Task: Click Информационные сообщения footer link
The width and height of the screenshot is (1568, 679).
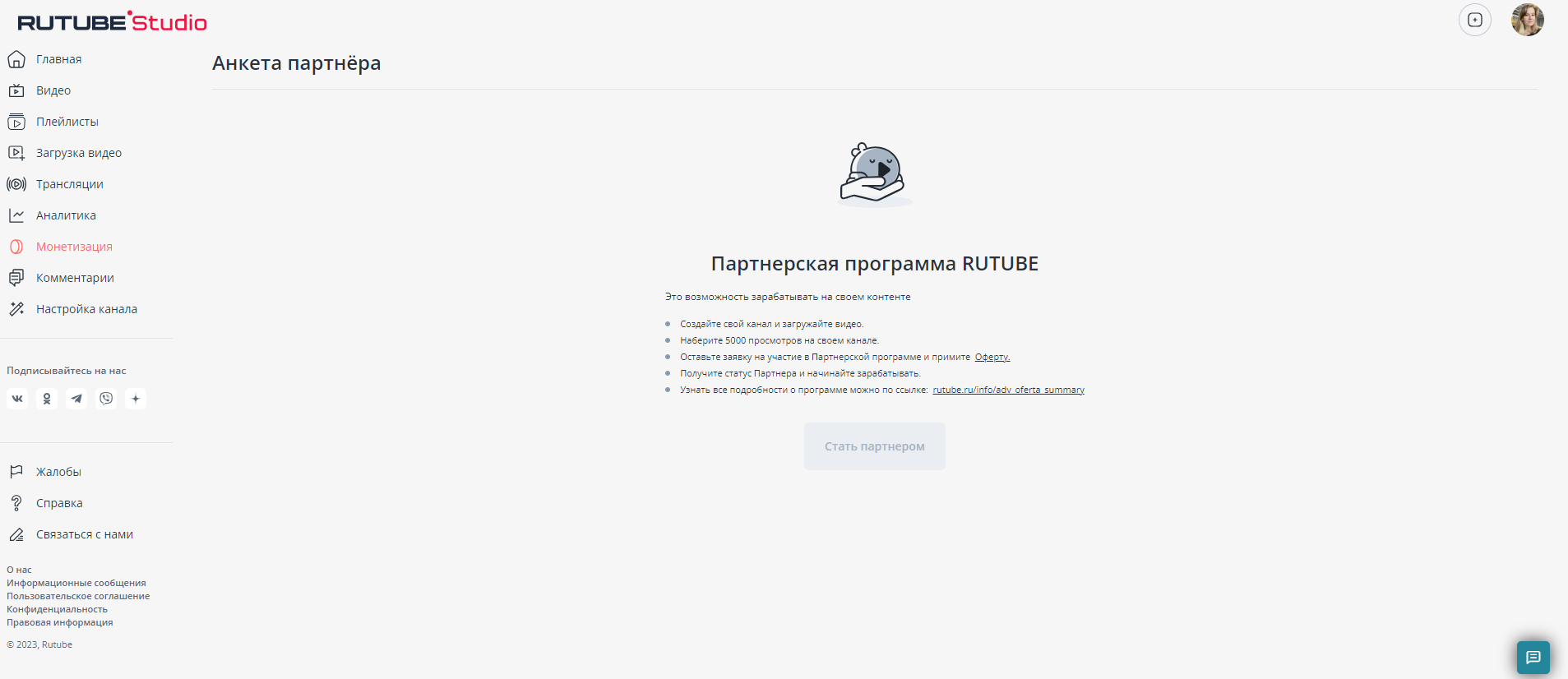Action: pos(76,583)
